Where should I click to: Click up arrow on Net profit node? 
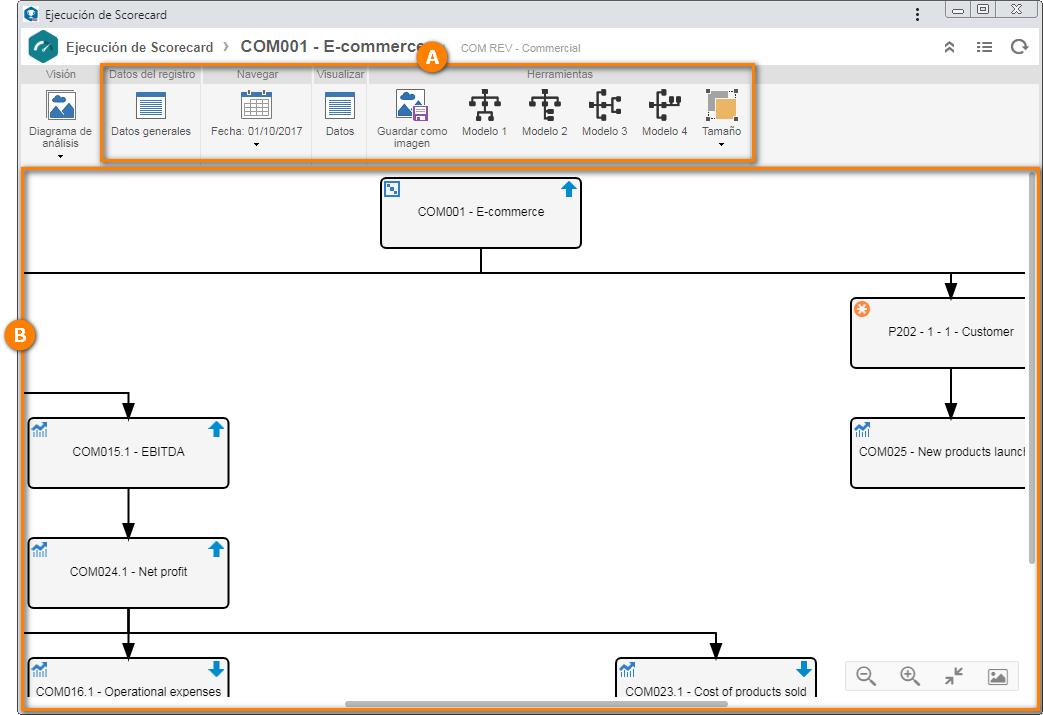pyautogui.click(x=216, y=549)
